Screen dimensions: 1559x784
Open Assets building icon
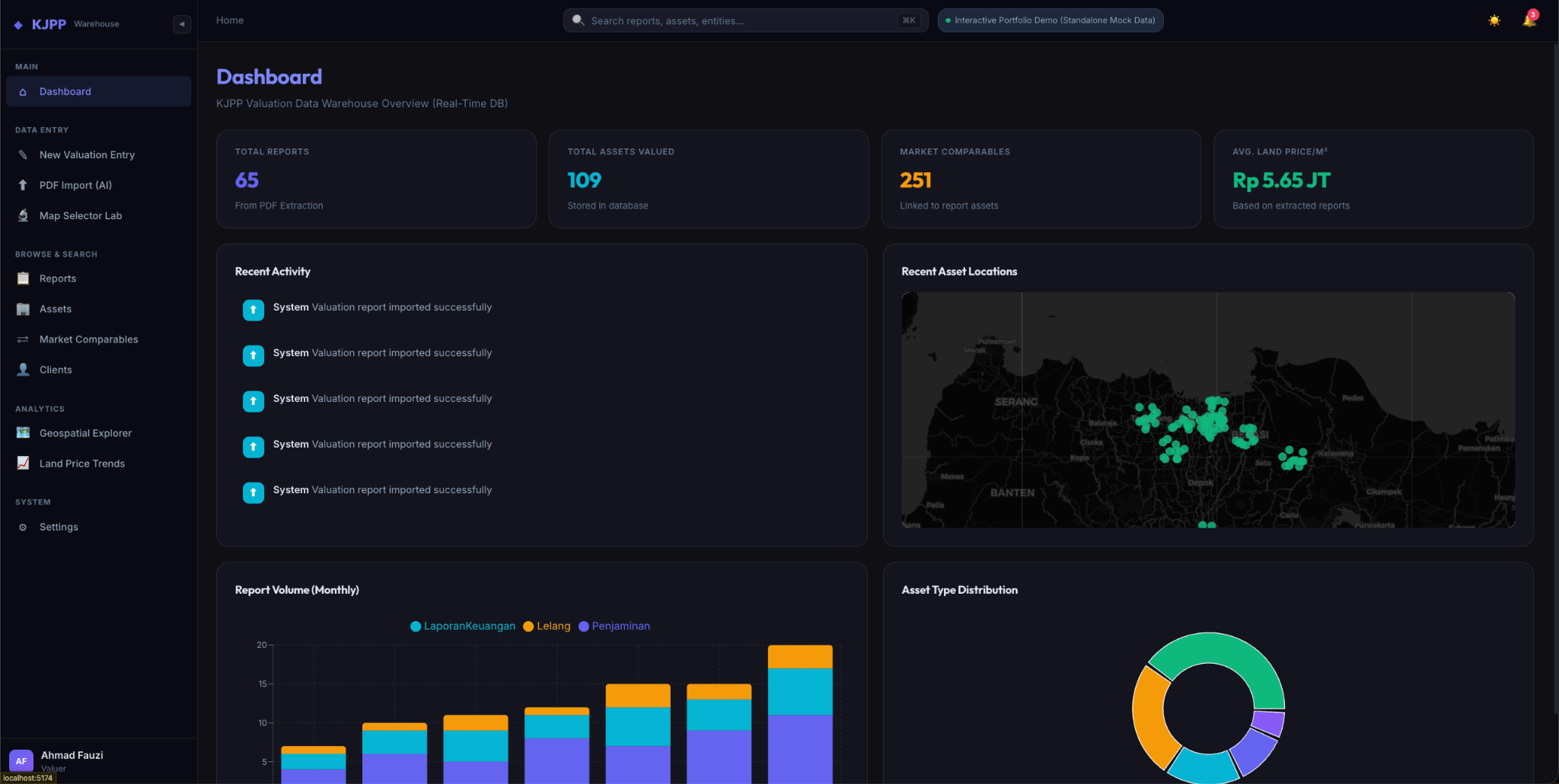click(23, 309)
